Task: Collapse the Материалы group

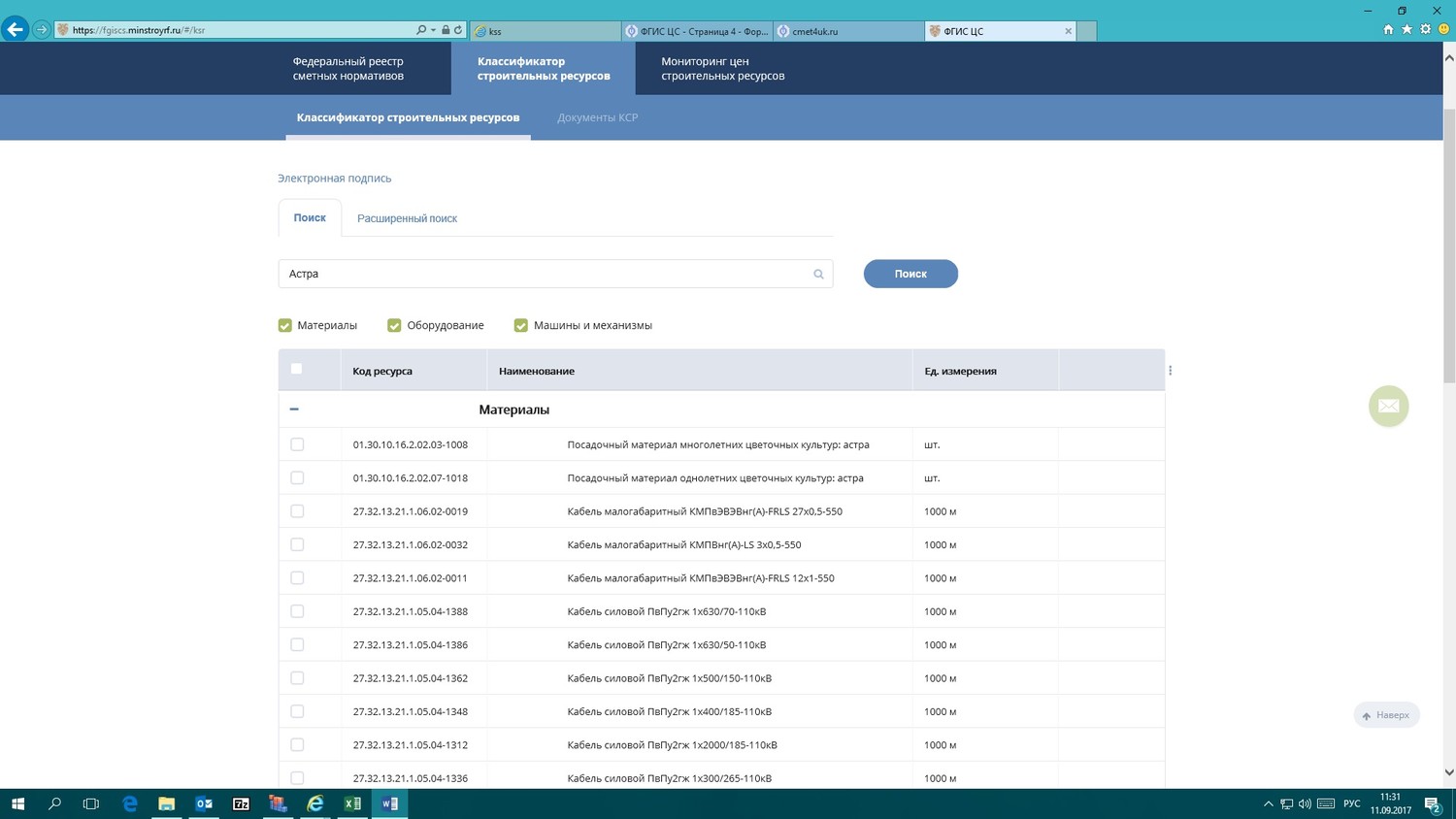Action: pos(294,409)
